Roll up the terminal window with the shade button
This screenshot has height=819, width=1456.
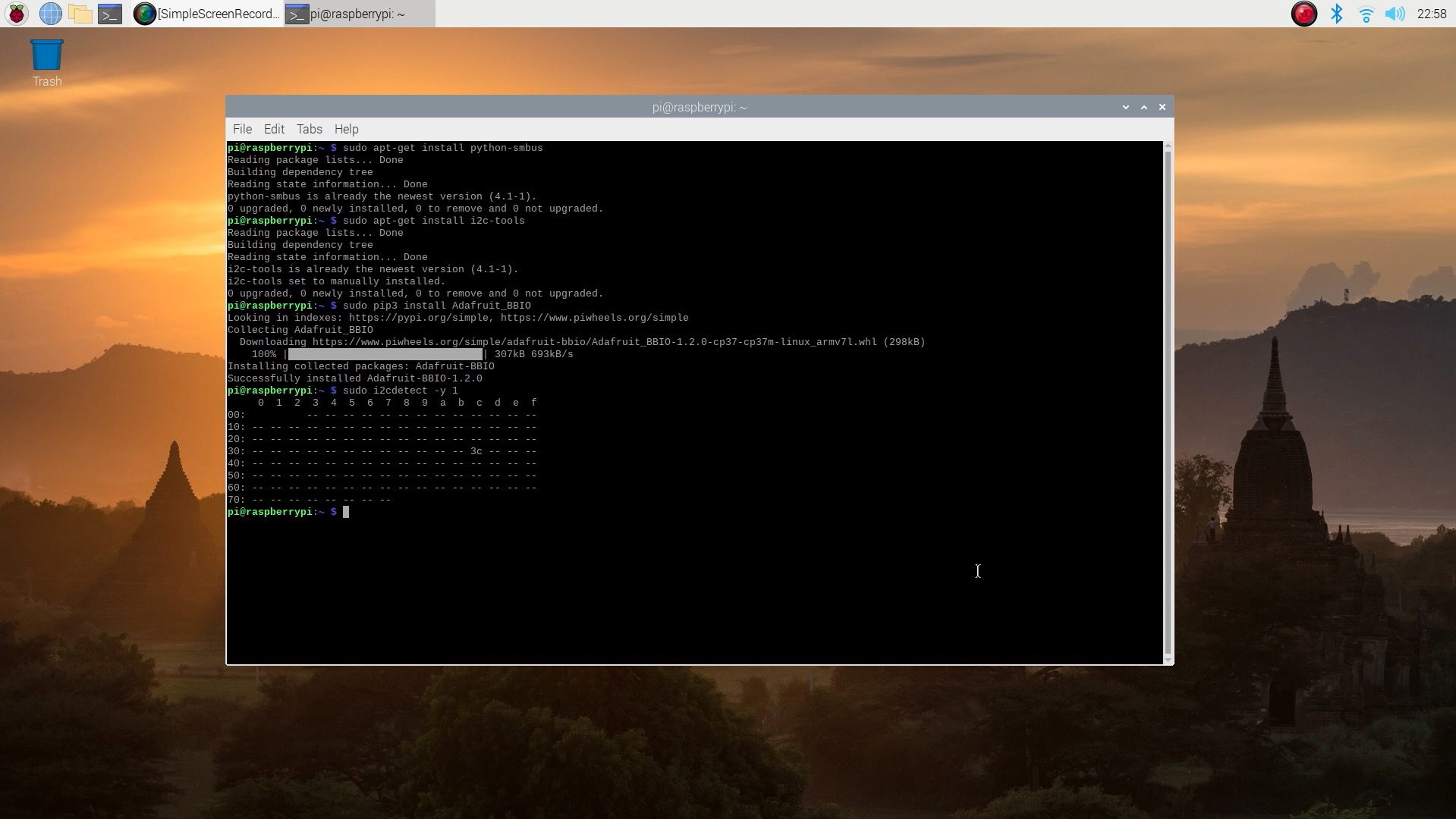(1143, 107)
